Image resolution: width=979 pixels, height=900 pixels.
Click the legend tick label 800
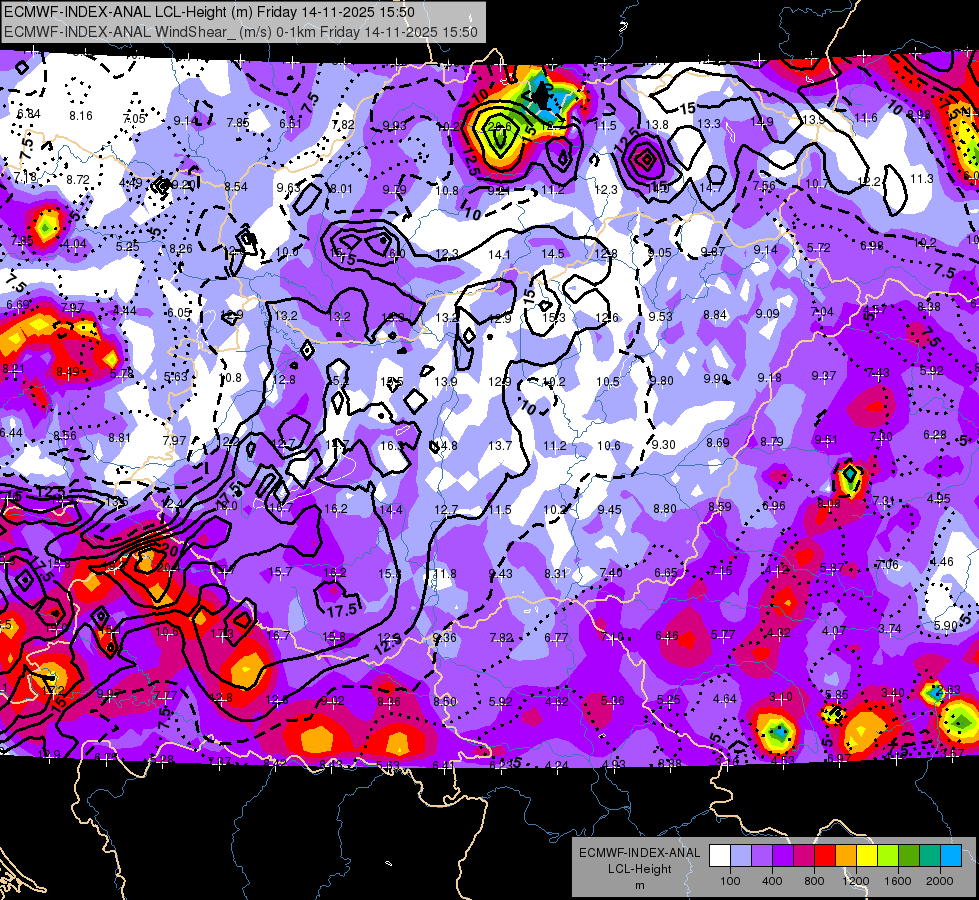coord(814,881)
